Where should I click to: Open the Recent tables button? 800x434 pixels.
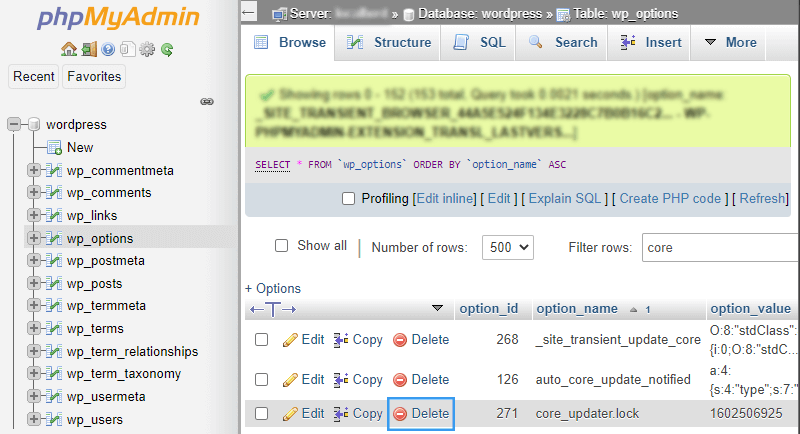coord(34,76)
